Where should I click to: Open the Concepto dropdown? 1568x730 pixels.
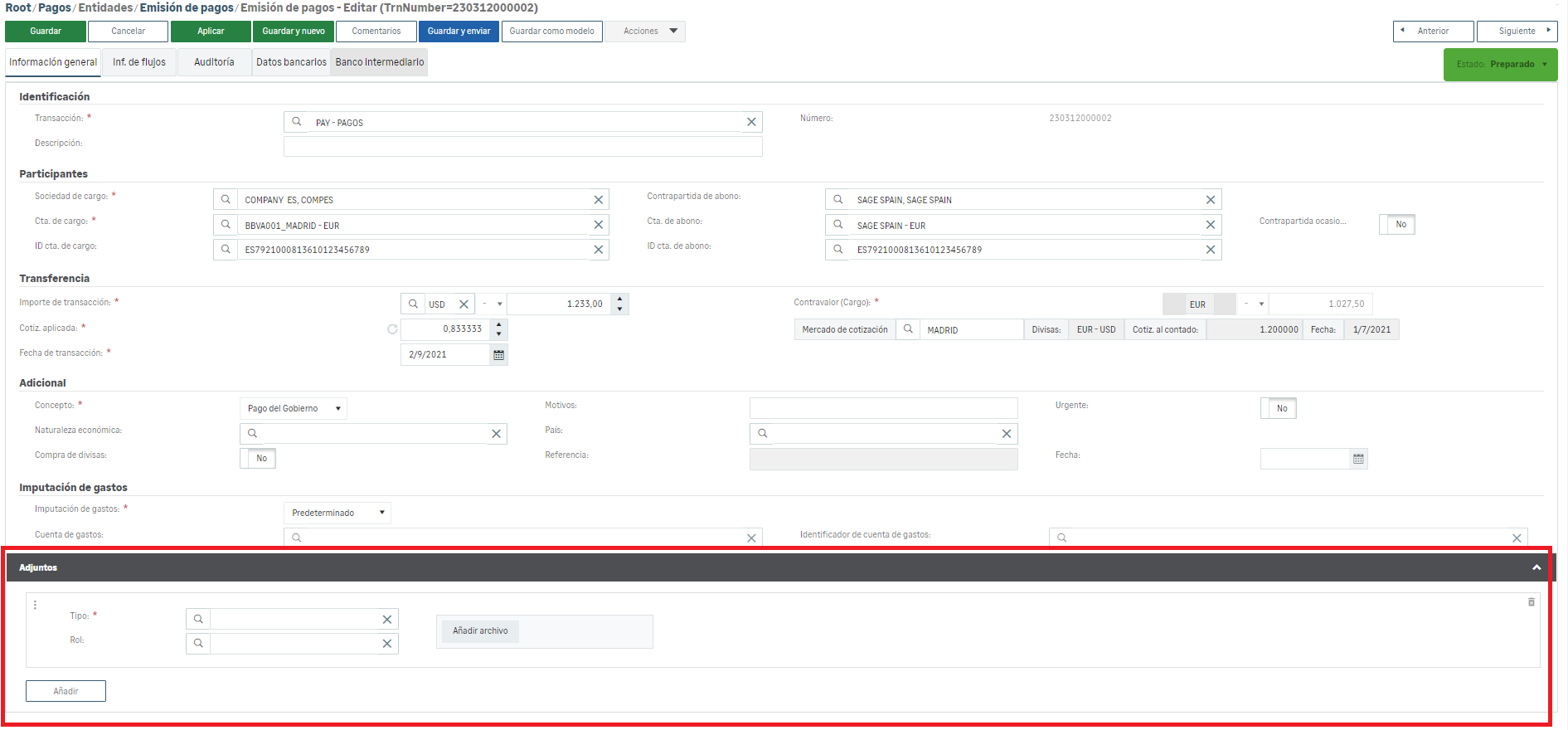294,408
